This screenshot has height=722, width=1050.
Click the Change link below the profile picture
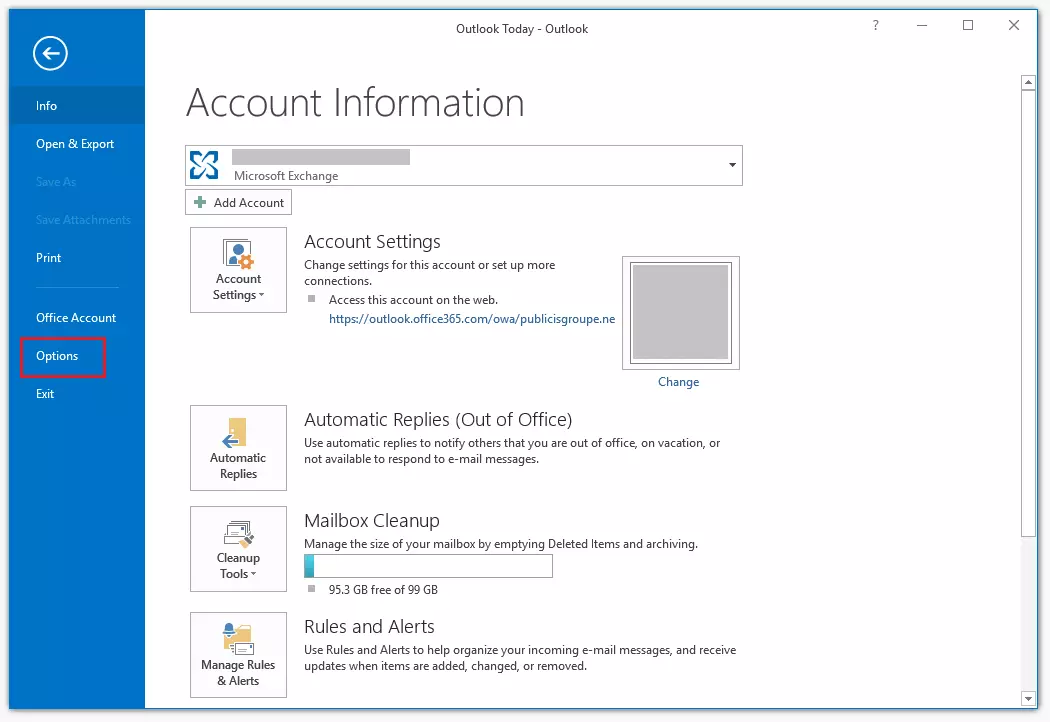coord(678,381)
